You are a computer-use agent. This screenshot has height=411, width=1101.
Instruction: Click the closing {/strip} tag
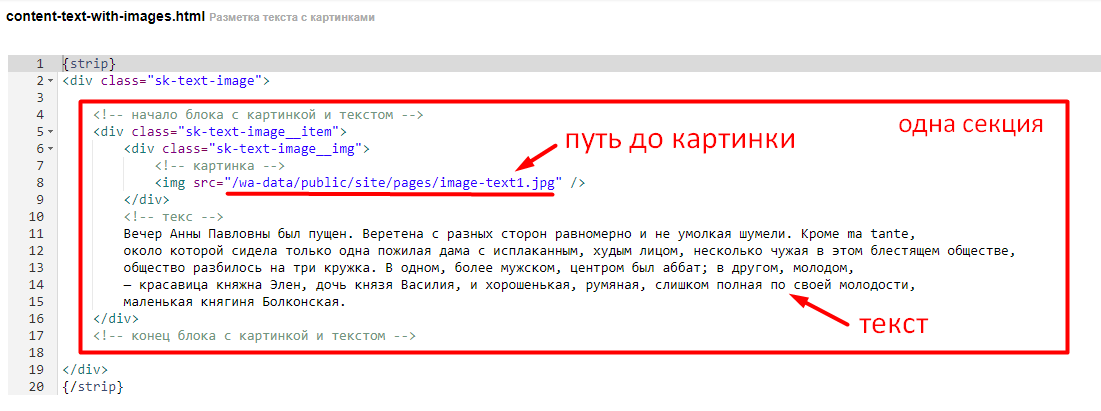point(92,386)
